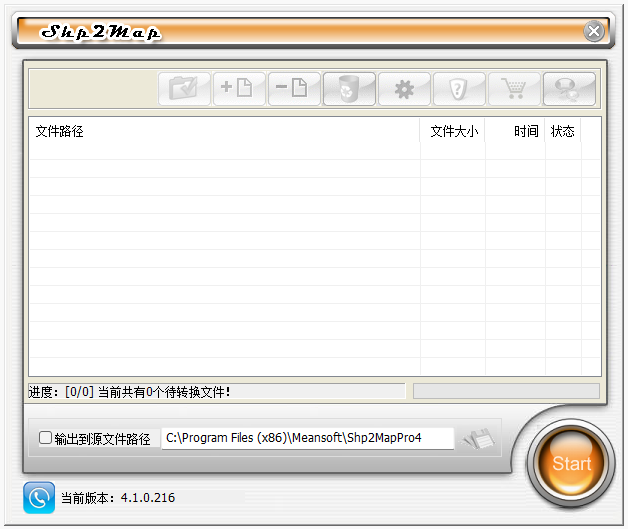Click the 状态 column header
This screenshot has width=628, height=529.
point(563,131)
